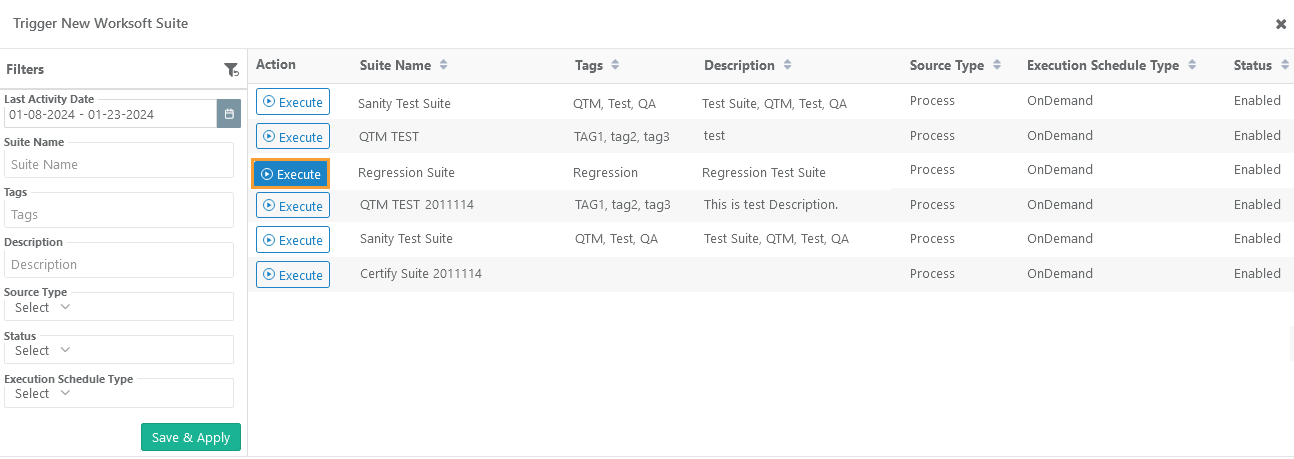Sort the table by Status column
Viewport: 1294px width, 459px height.
(x=1283, y=65)
